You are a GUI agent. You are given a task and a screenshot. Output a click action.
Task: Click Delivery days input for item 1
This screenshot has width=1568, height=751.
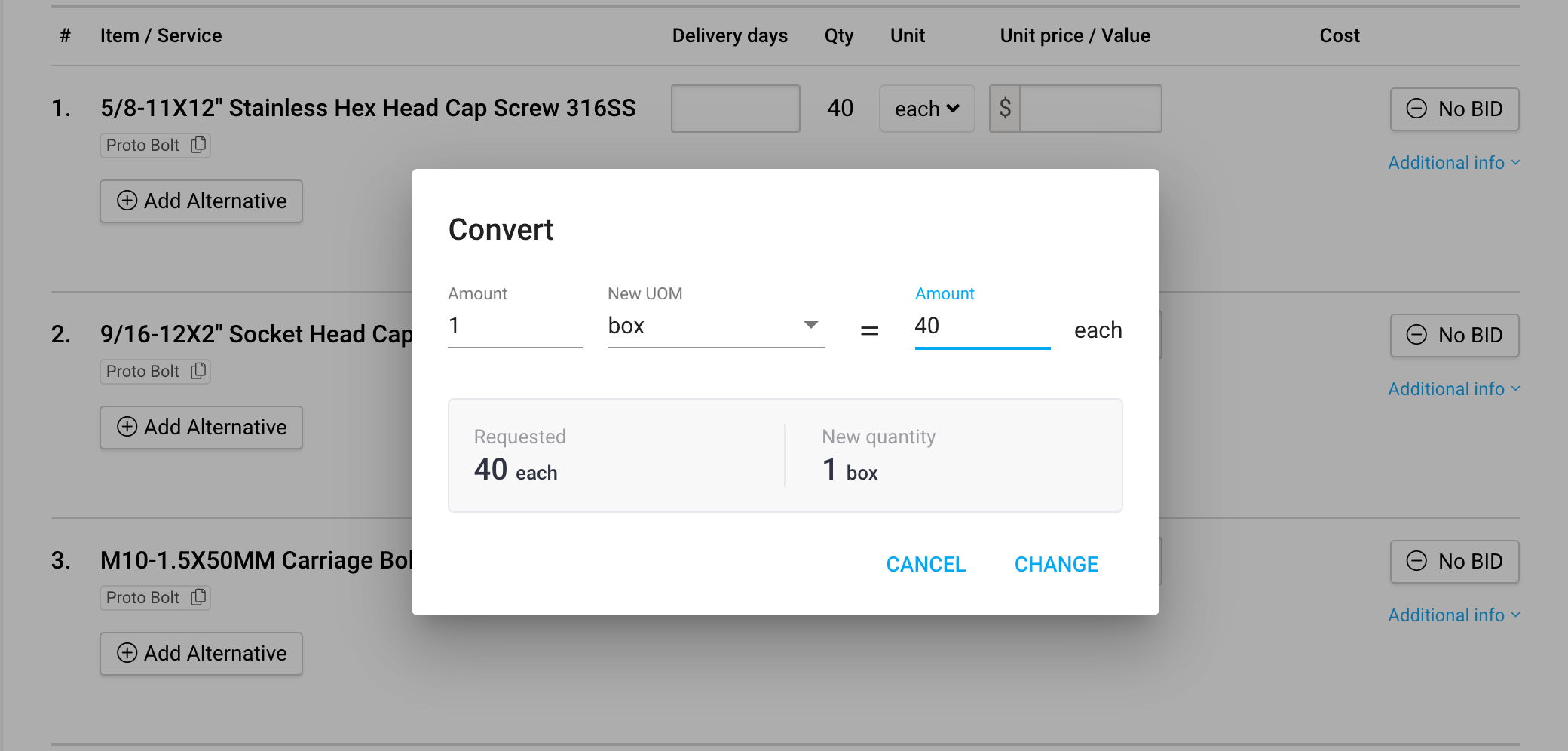tap(735, 109)
